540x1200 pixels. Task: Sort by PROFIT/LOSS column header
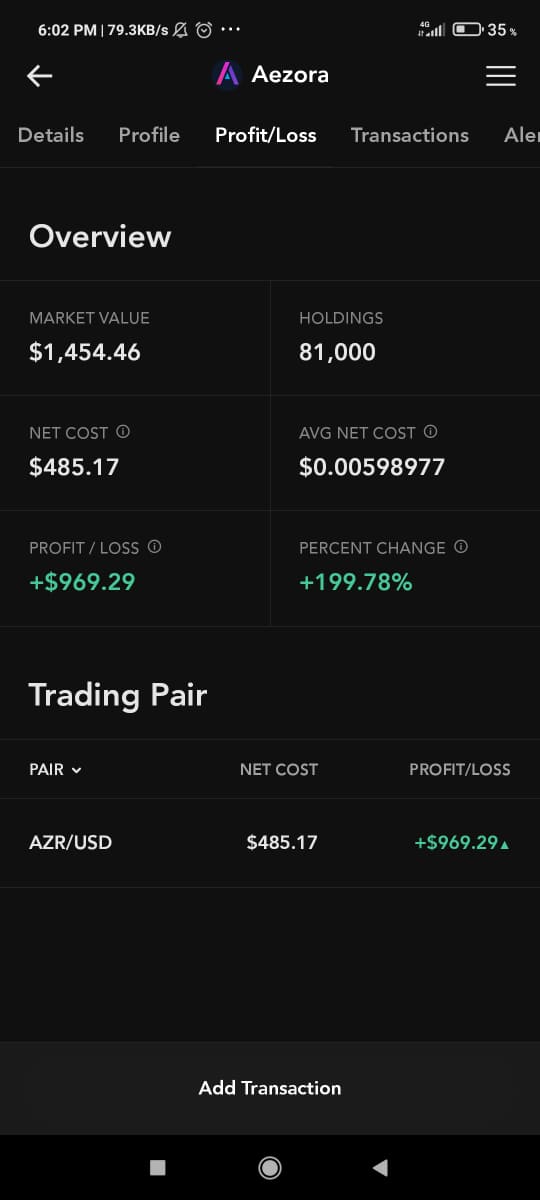tap(460, 769)
